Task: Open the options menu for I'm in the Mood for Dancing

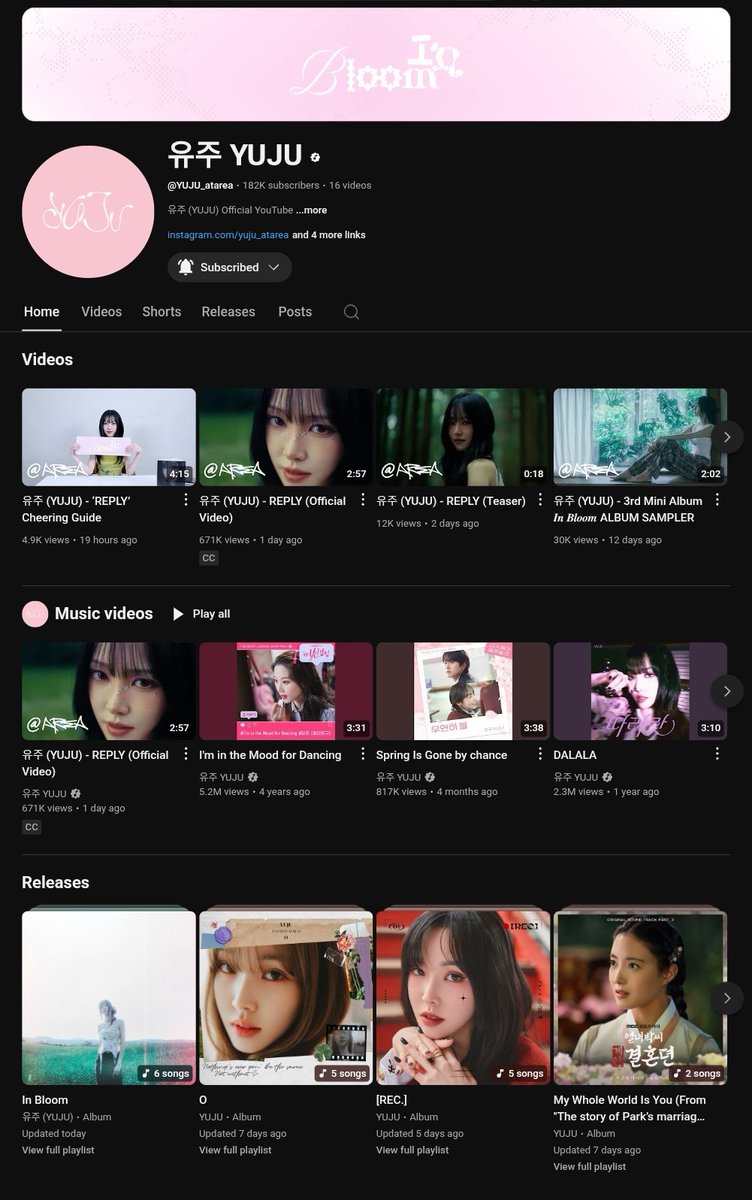Action: [x=363, y=754]
